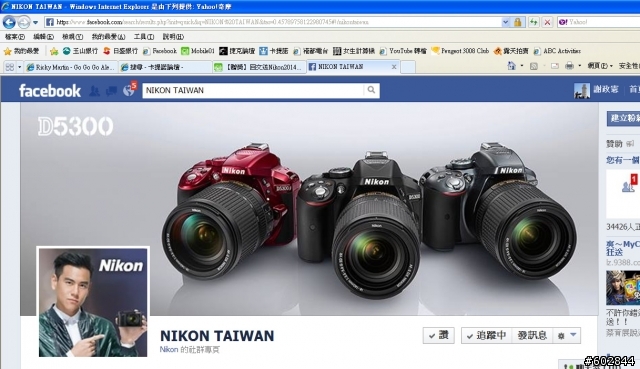
Task: Open a new blank tab
Action: tap(408, 67)
